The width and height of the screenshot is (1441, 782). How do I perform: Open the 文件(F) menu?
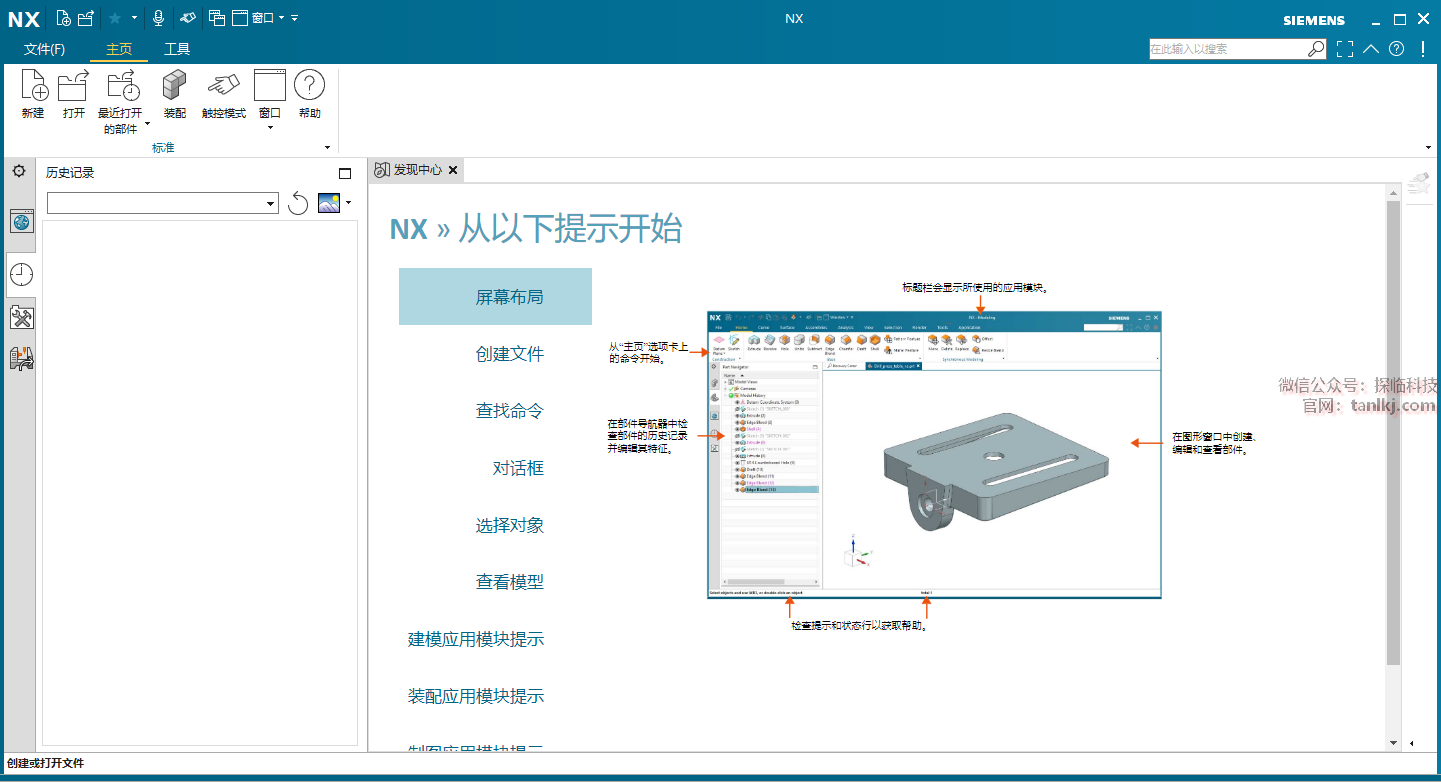coord(44,49)
